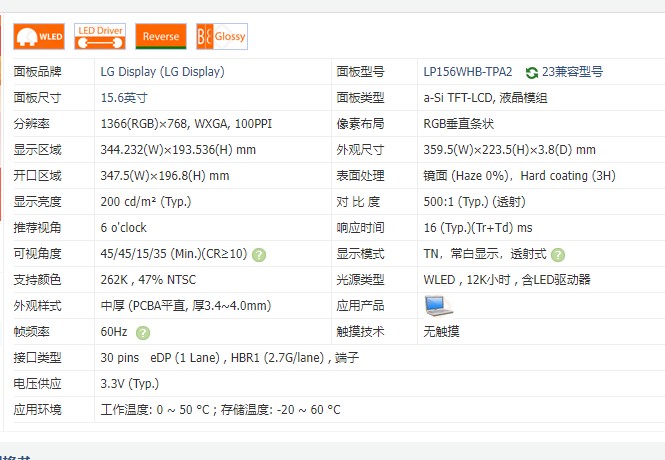Click the 15.6英寸 panel size link
Viewport: 665px width, 460px height.
pos(124,98)
